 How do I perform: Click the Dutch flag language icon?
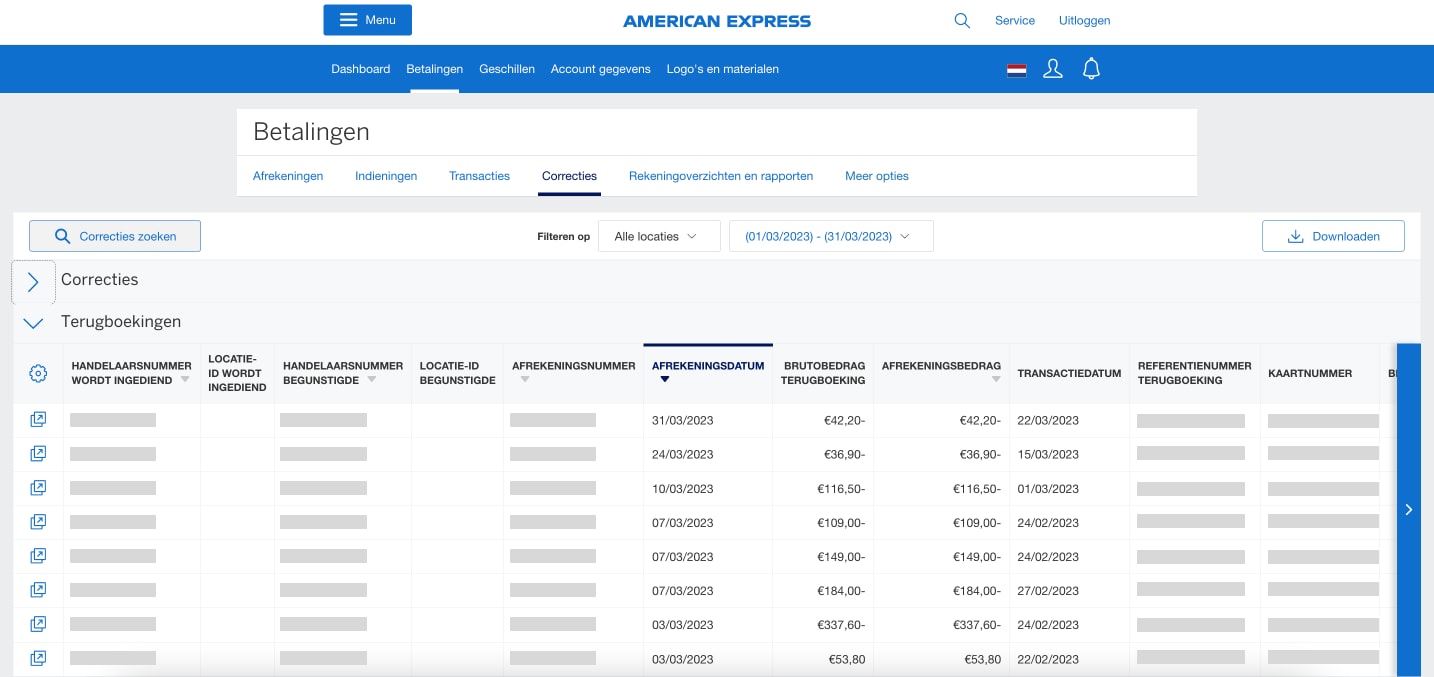pos(1016,69)
